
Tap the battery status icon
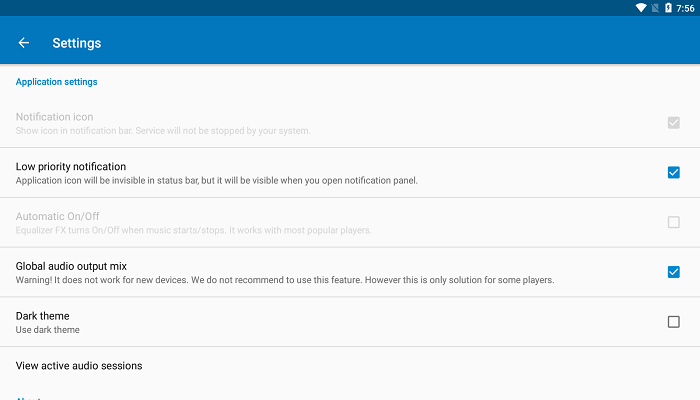tap(668, 8)
